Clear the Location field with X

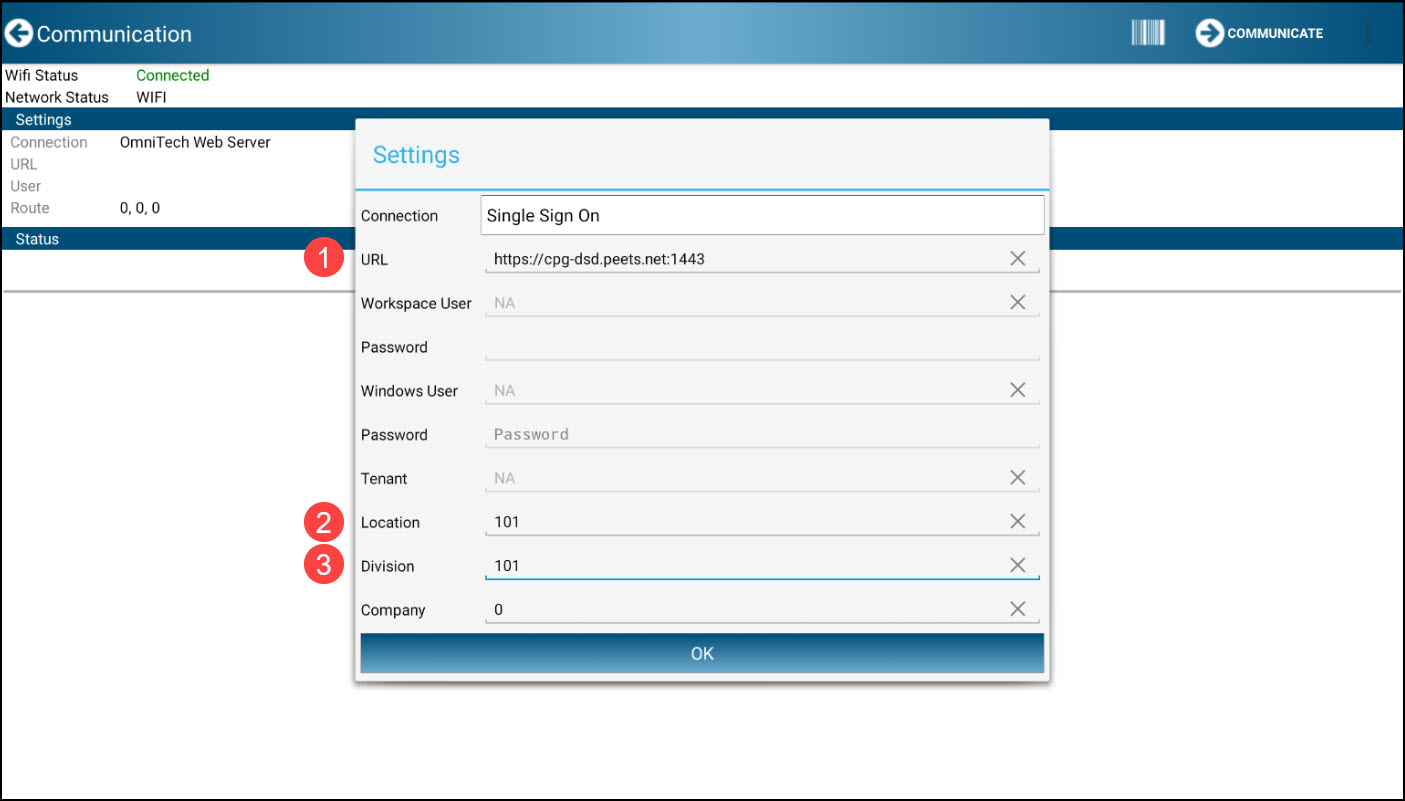1017,522
